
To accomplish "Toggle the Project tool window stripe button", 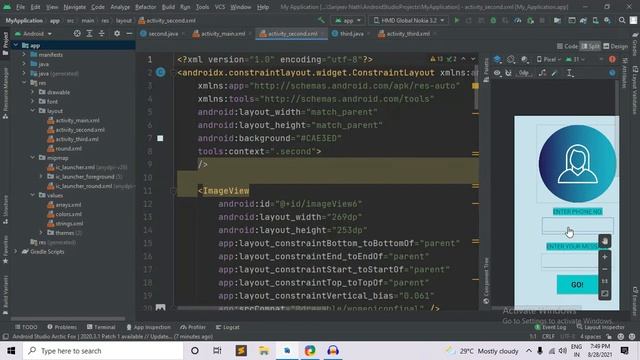I will pos(5,44).
